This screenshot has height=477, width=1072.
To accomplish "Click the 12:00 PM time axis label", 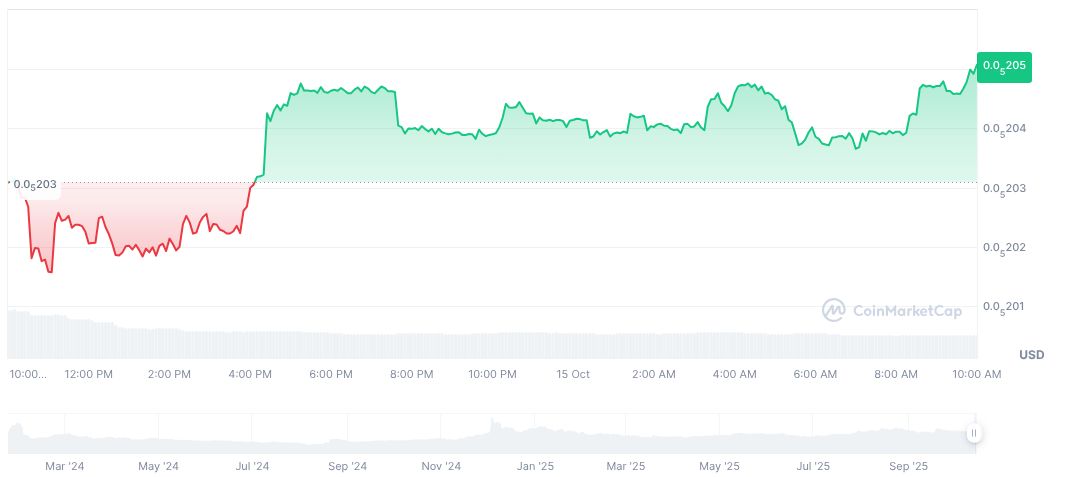I will pos(88,374).
